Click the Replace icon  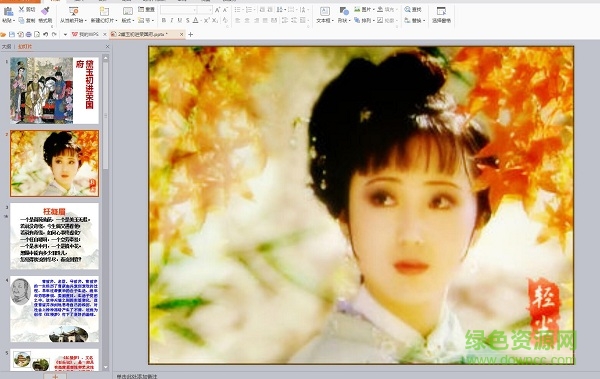[408, 20]
